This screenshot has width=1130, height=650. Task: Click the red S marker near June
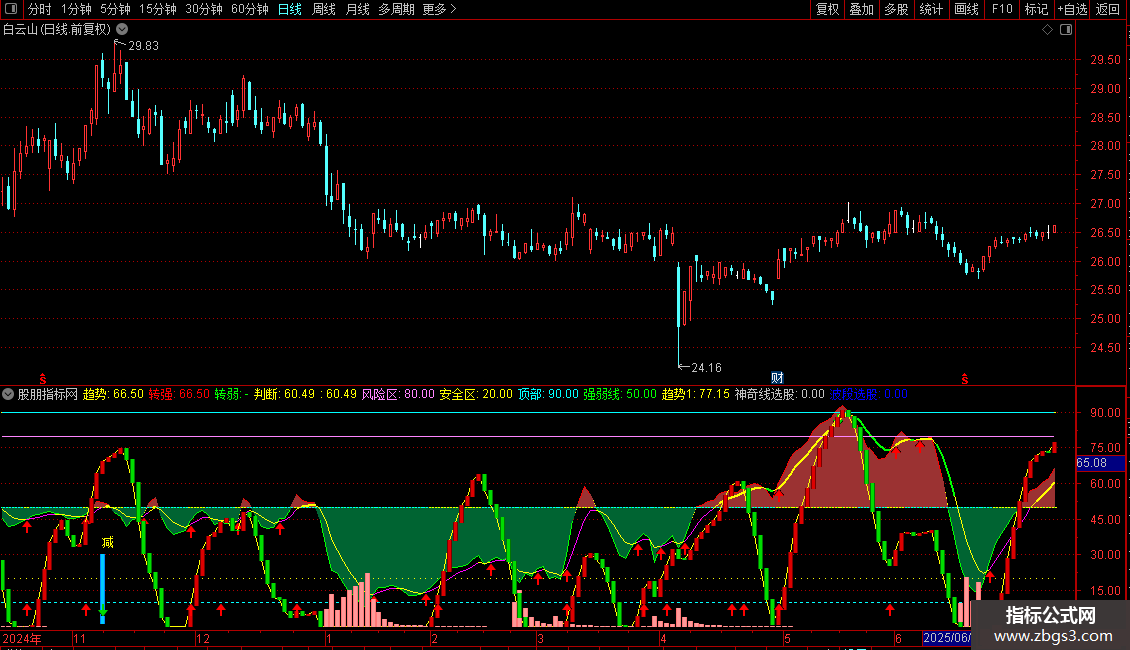pos(964,379)
